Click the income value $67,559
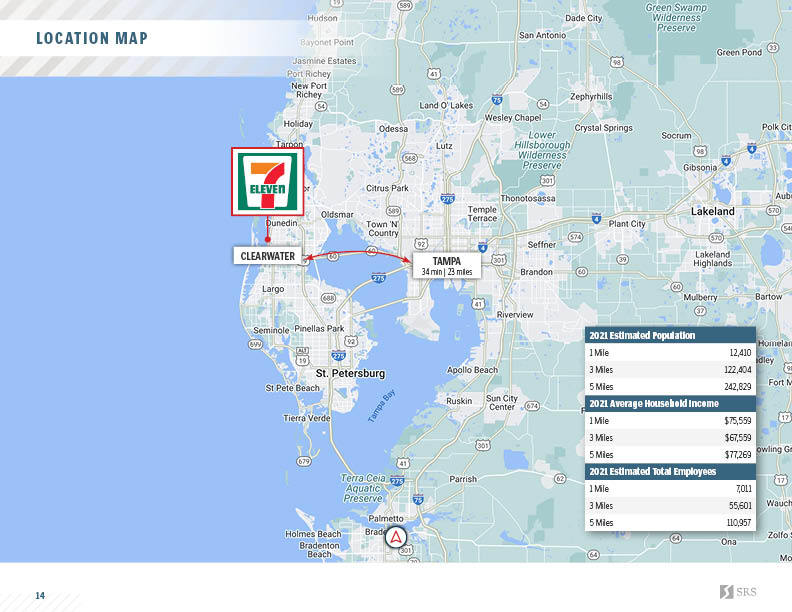The image size is (792, 612). click(737, 438)
